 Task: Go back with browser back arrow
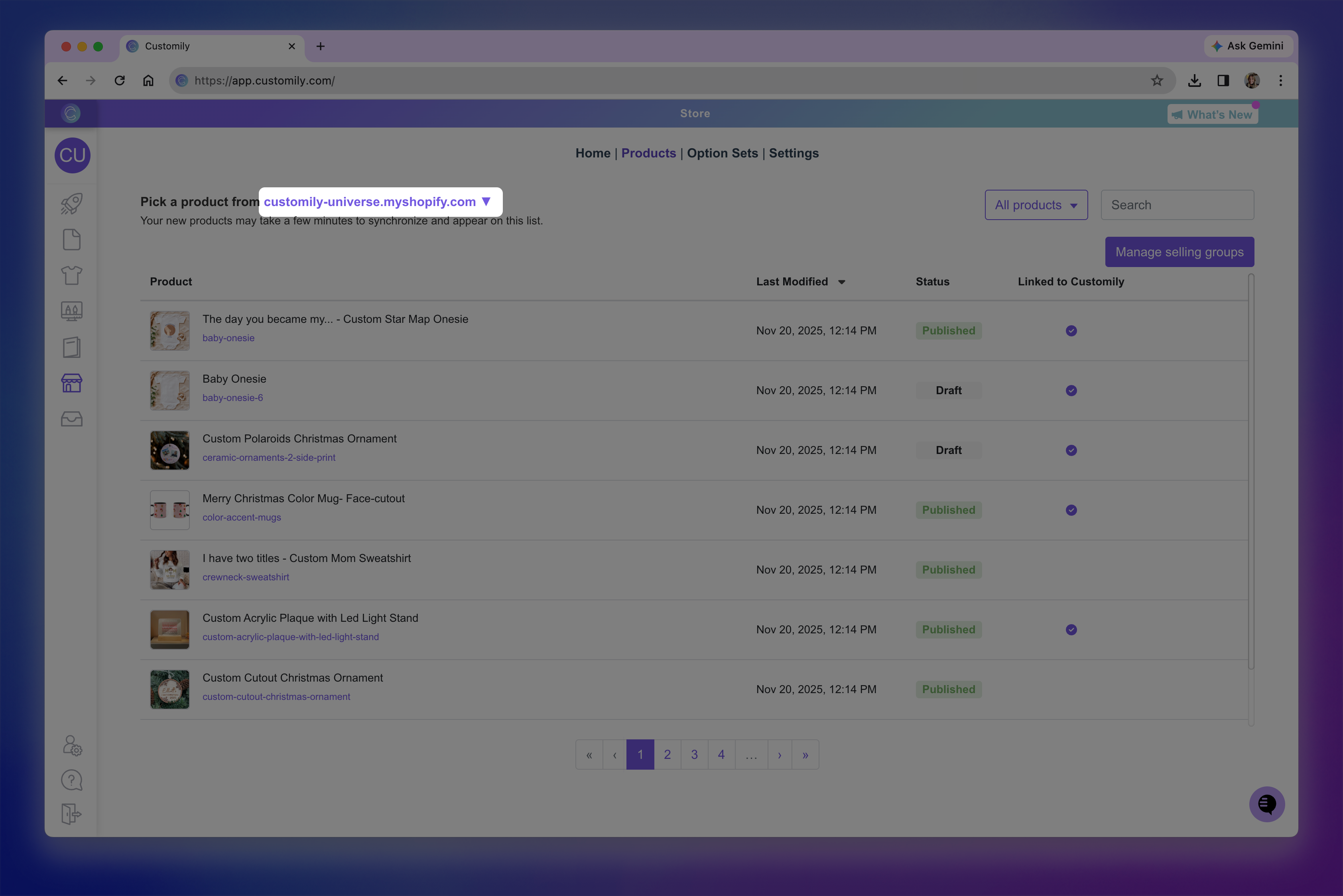[x=62, y=81]
